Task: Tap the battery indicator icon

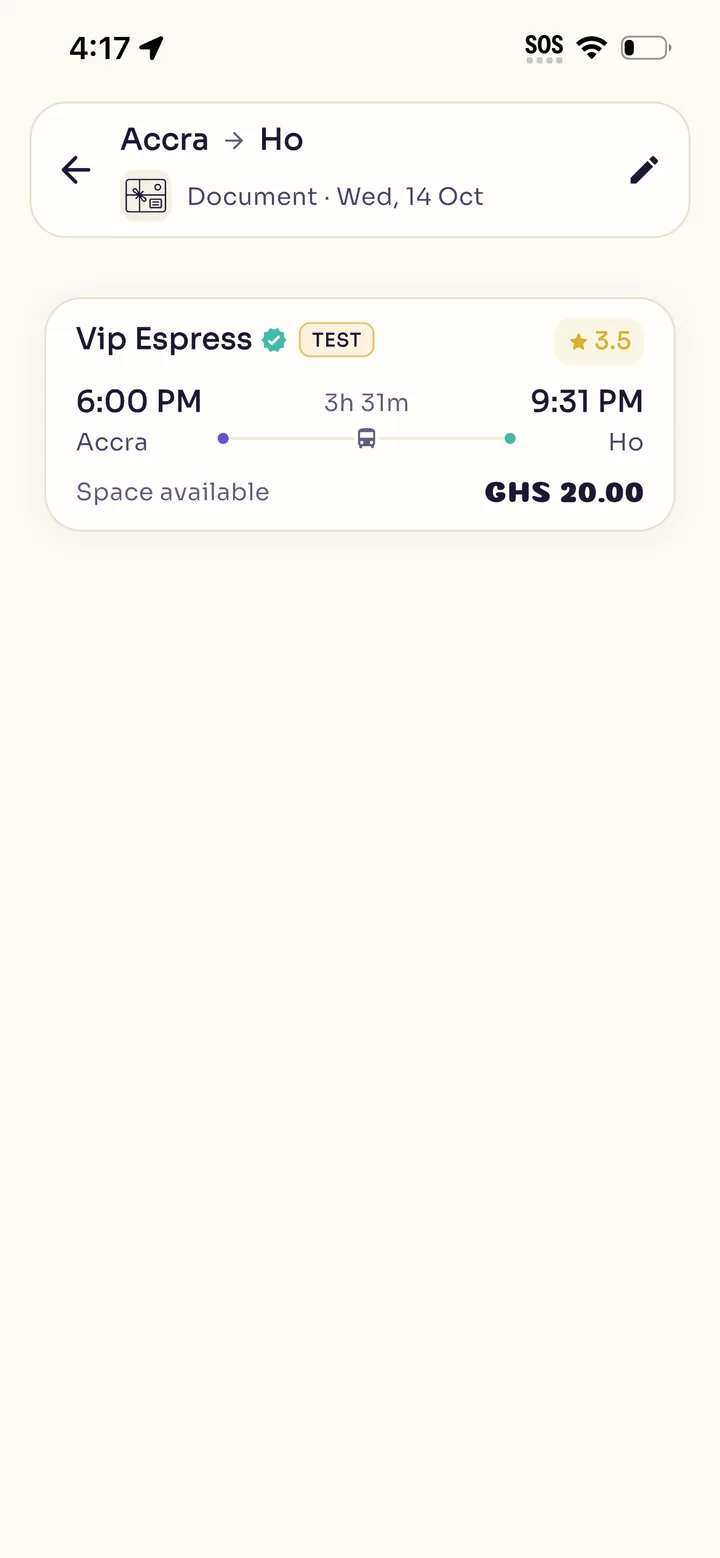Action: coord(646,47)
